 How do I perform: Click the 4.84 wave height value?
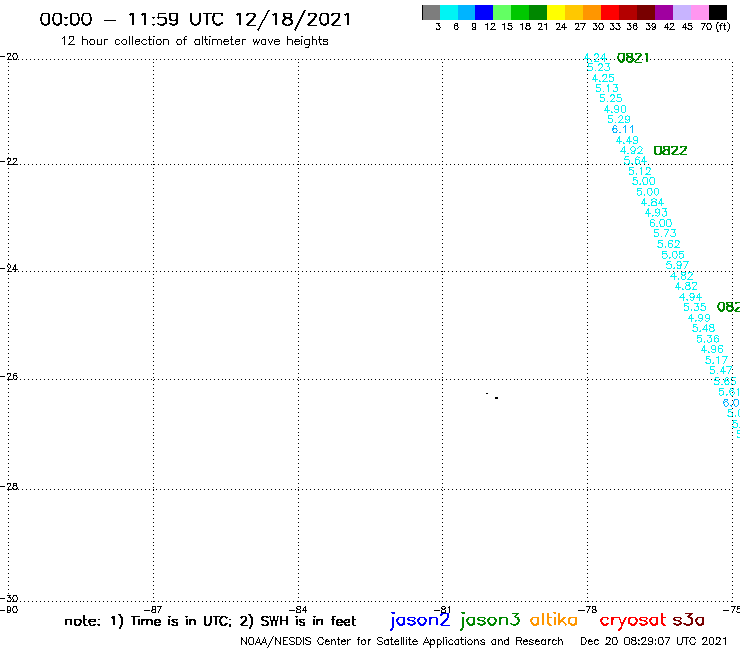(x=652, y=202)
